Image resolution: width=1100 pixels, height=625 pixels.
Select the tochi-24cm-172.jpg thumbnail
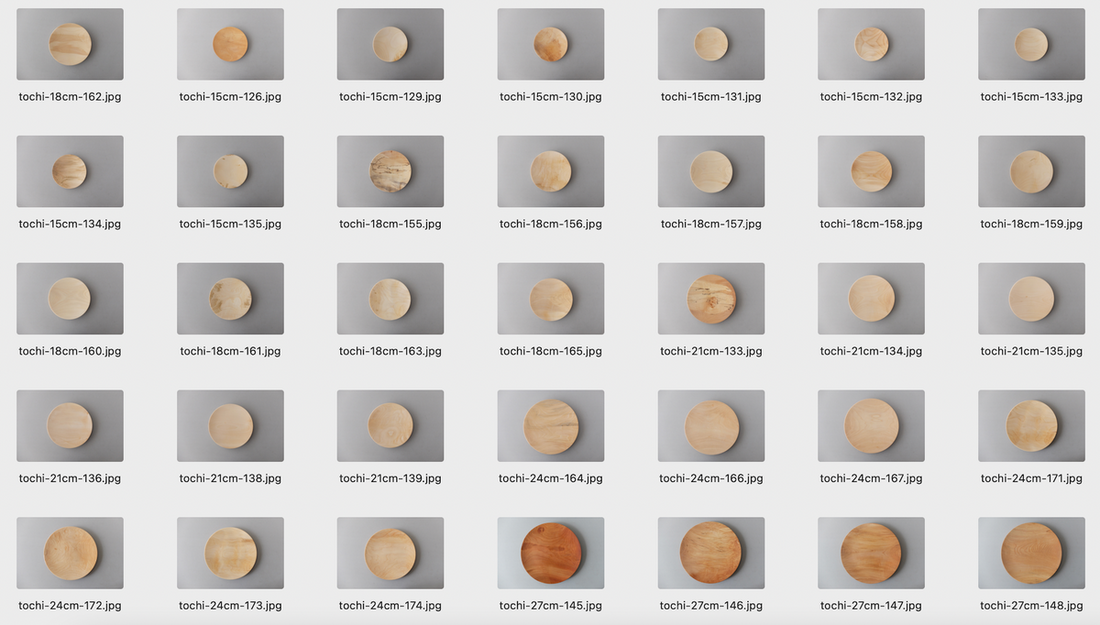coord(70,553)
